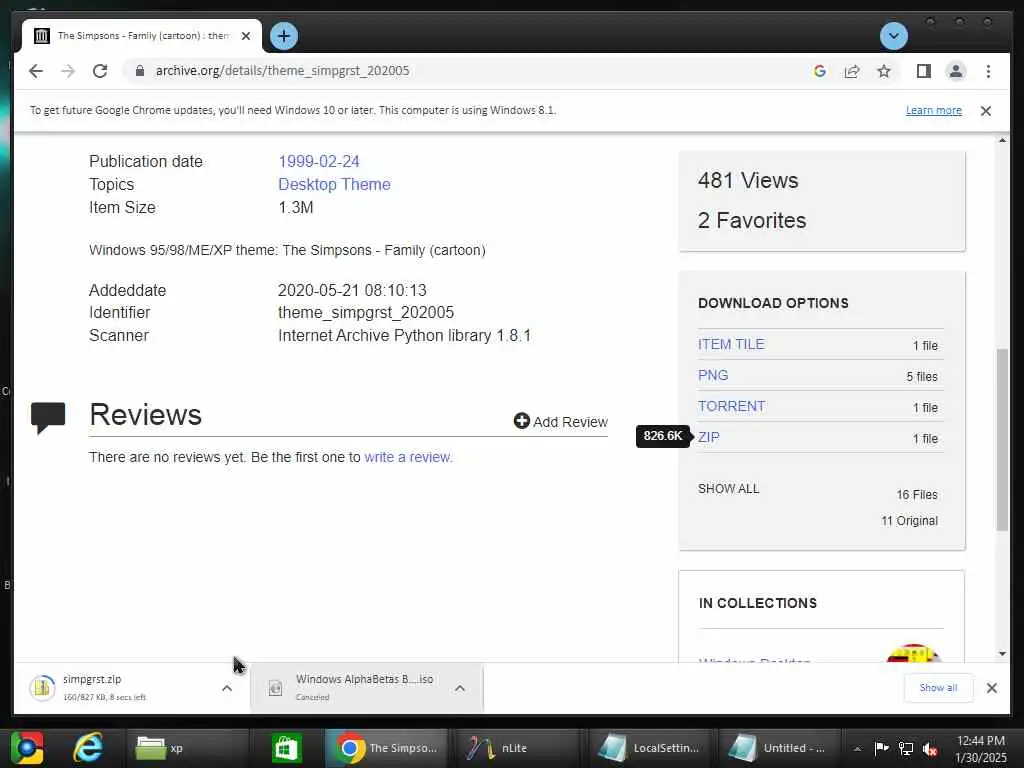Click the scrollbar down arrow

click(1002, 654)
